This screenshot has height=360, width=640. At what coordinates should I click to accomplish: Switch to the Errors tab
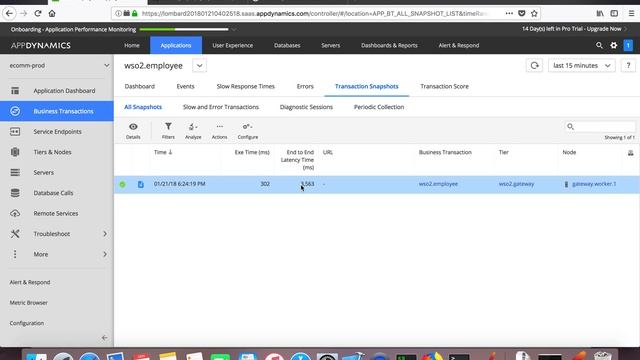305,87
